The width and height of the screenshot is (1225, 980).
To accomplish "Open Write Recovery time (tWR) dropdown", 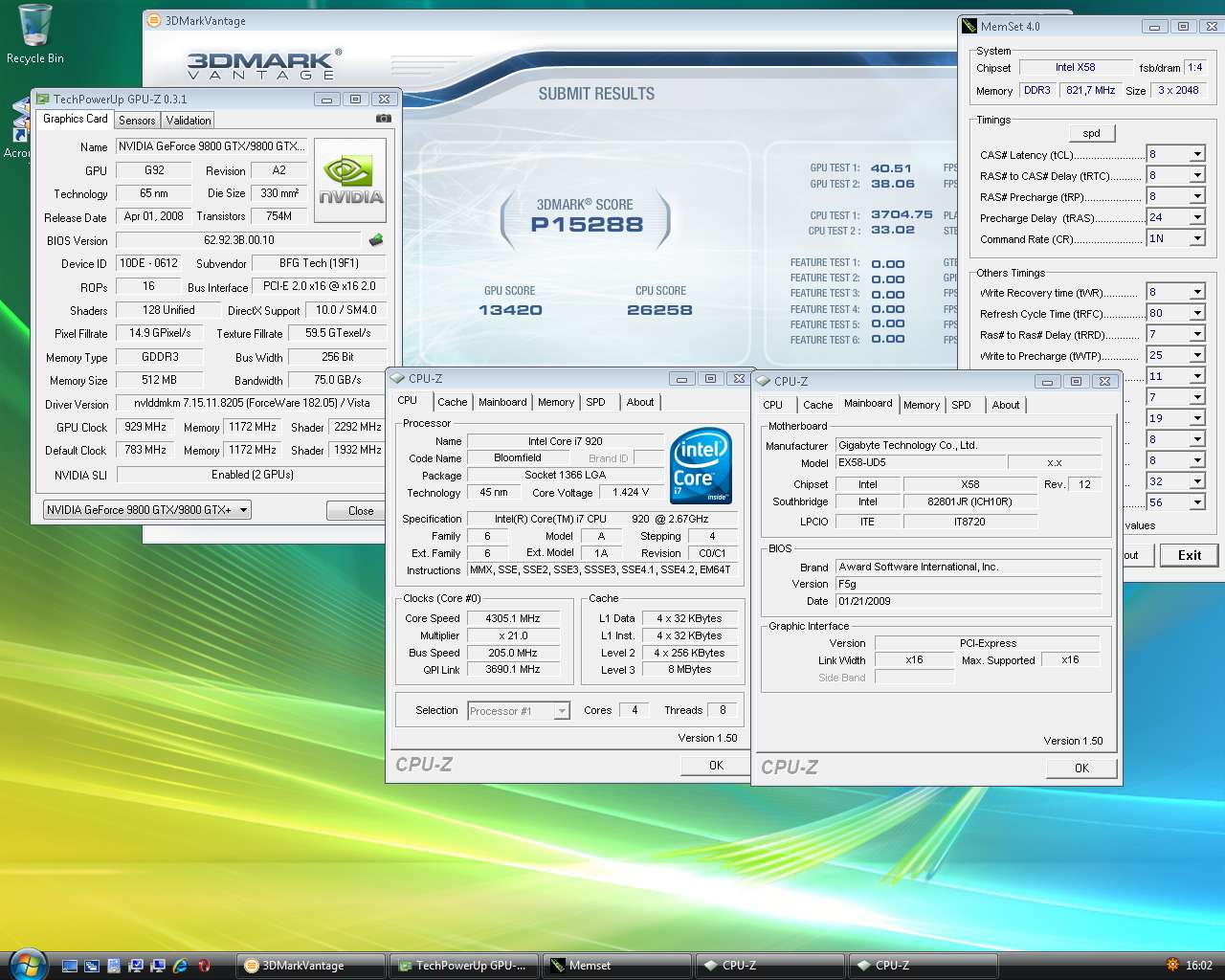I will [1197, 292].
